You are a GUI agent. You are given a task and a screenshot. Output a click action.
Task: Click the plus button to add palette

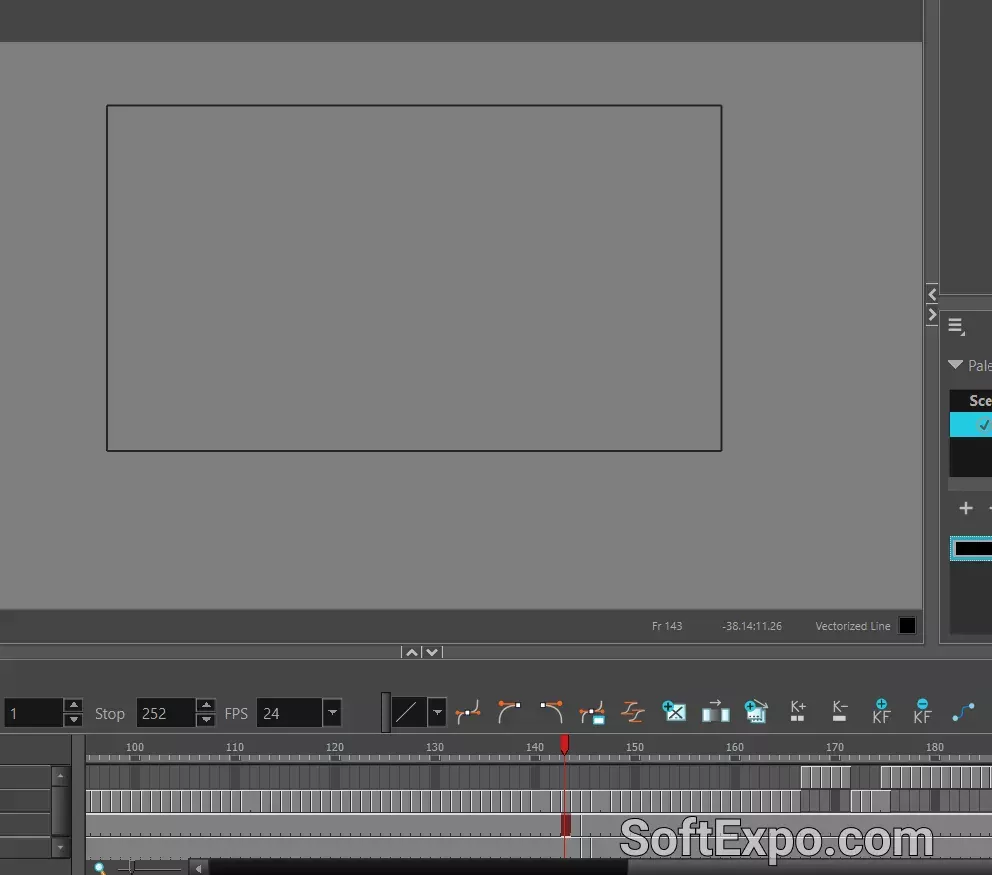point(966,508)
